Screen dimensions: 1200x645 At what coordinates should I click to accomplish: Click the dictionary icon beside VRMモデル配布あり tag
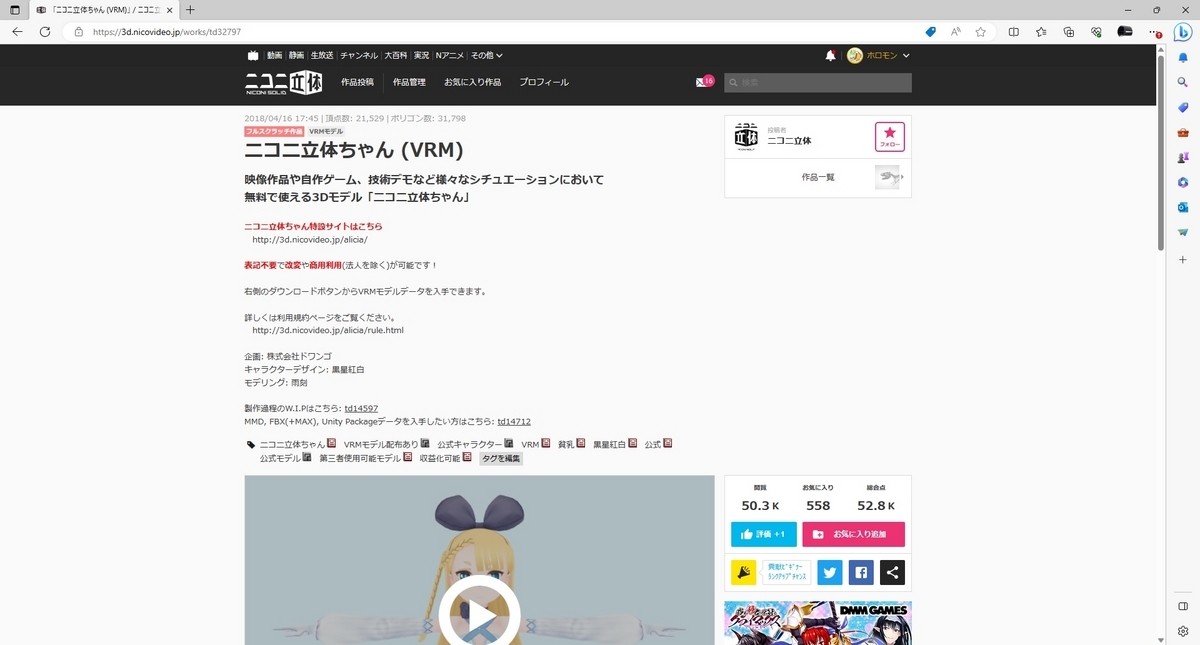point(425,443)
